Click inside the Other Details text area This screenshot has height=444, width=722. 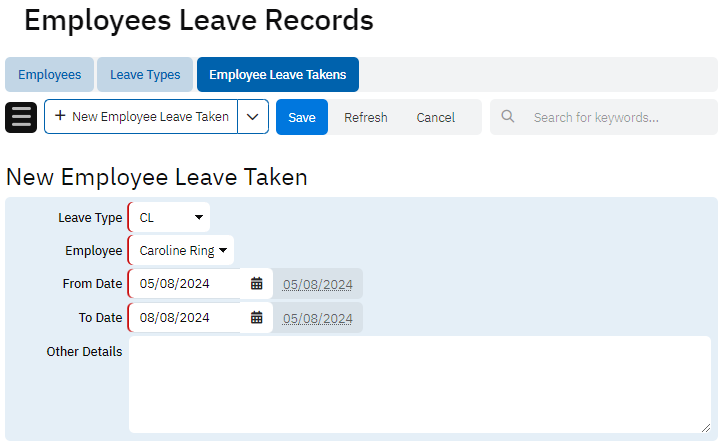[420, 385]
